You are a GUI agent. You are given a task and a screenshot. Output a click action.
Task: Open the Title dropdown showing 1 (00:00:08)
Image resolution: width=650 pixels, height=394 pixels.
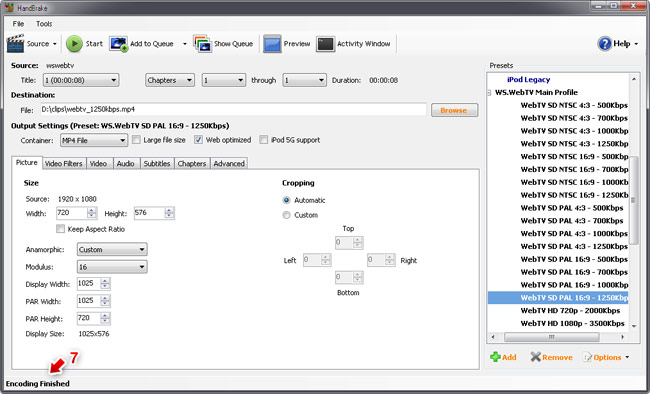(81, 80)
